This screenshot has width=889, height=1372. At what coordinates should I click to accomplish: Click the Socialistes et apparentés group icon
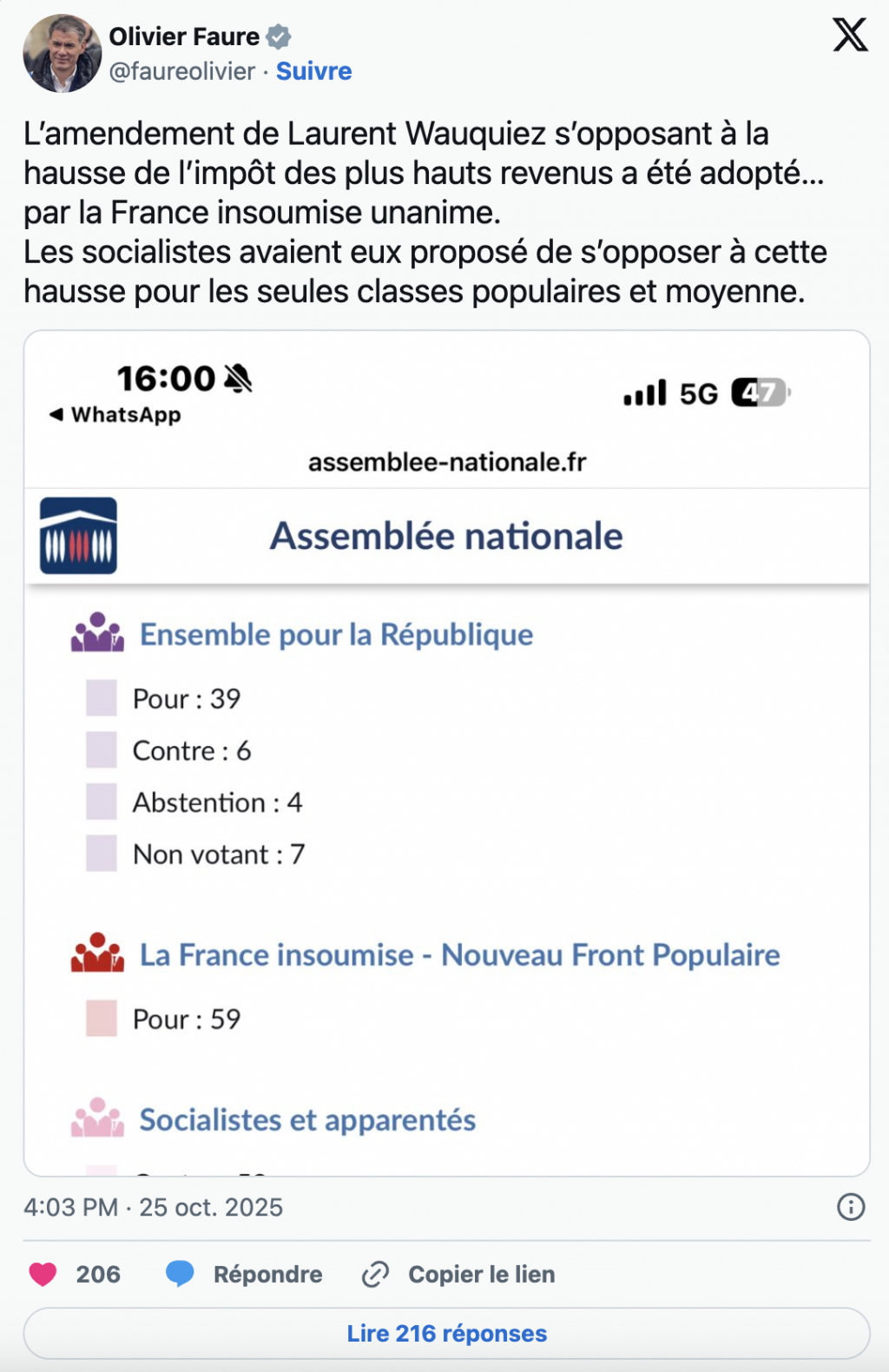[x=97, y=1118]
